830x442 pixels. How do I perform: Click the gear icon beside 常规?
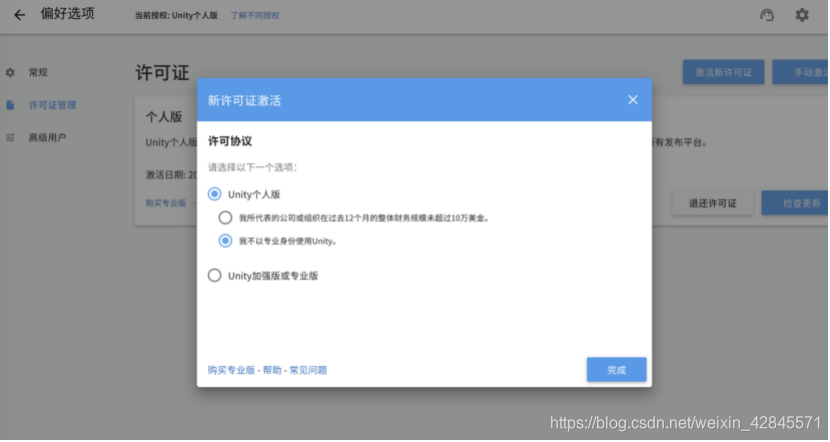[10, 73]
